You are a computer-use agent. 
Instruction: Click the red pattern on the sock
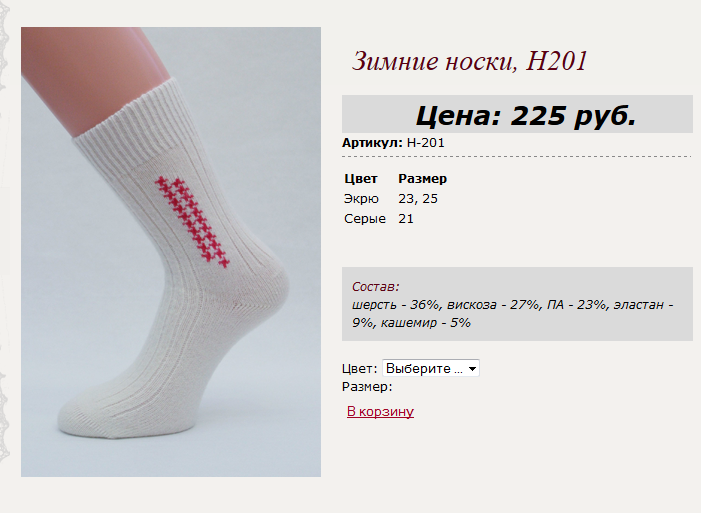tap(193, 222)
